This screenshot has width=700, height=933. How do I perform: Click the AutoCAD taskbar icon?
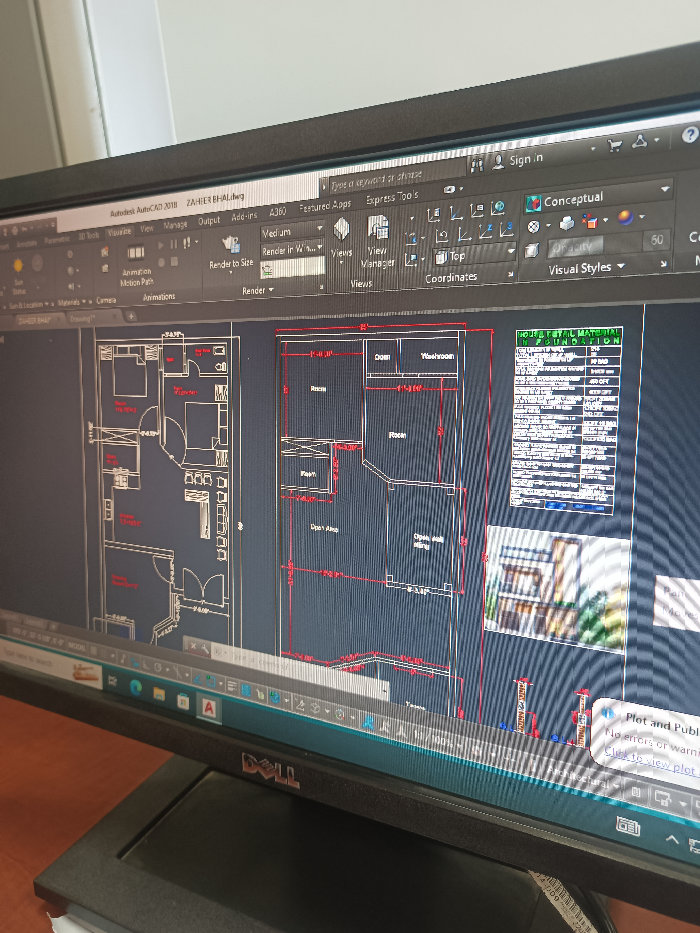[208, 708]
